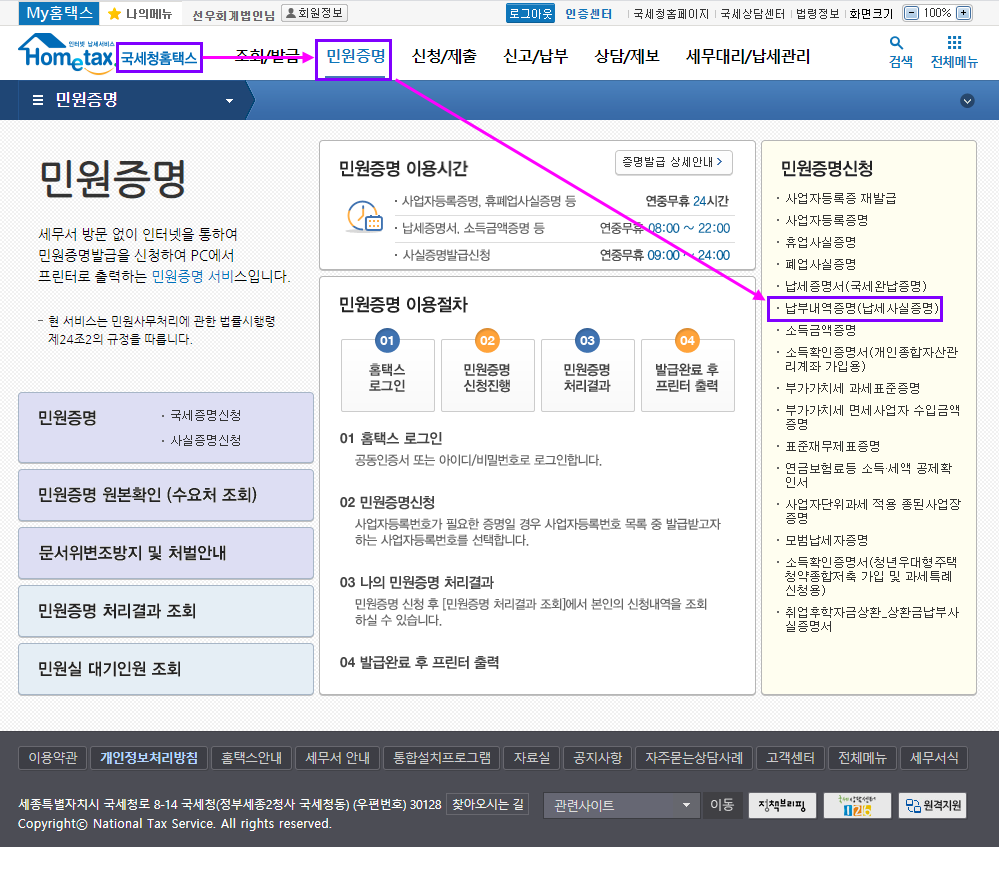Click the 로그아웃 button
Screen dimensions: 999x890
[530, 13]
